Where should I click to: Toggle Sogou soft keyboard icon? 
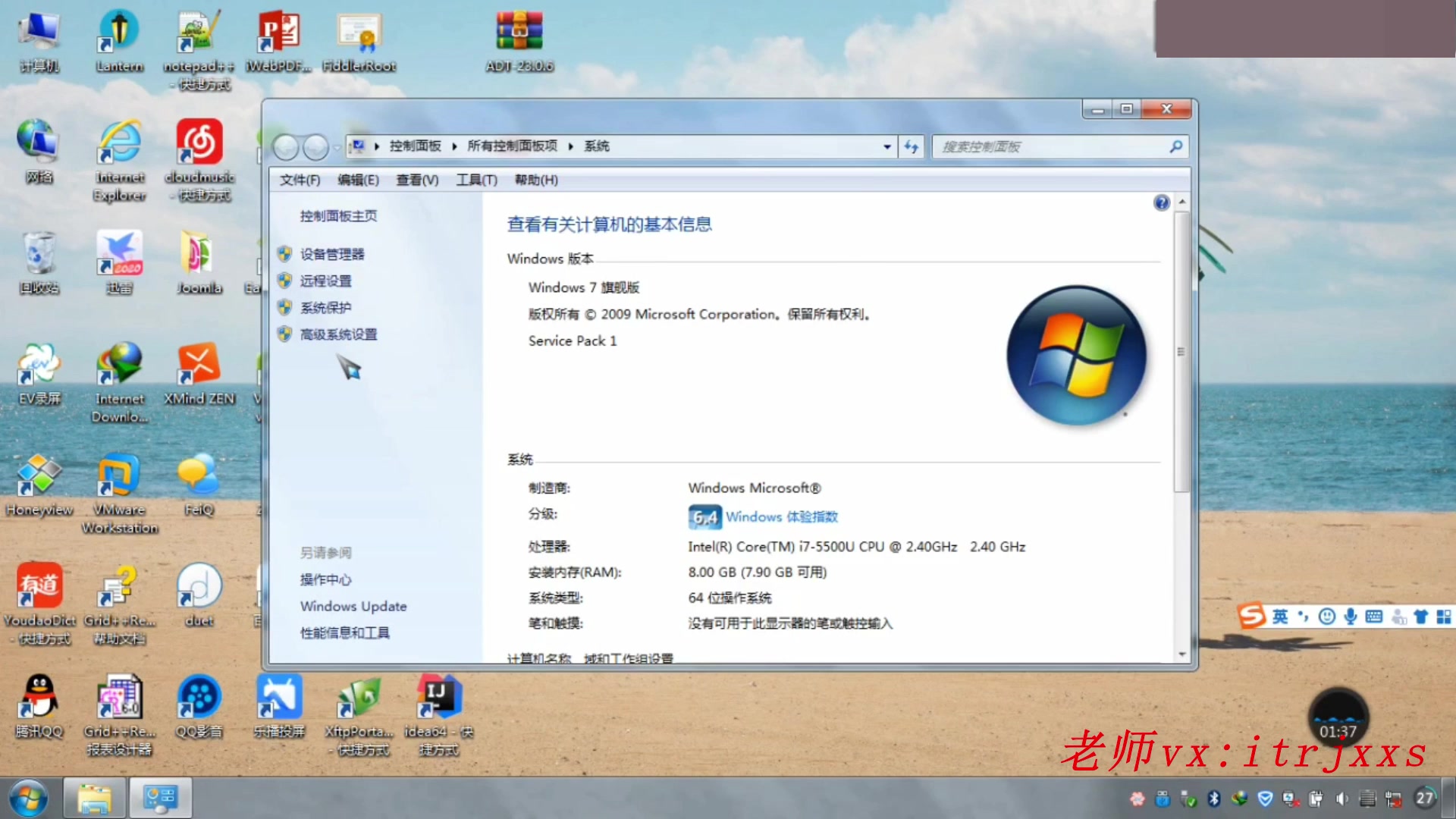(1373, 617)
